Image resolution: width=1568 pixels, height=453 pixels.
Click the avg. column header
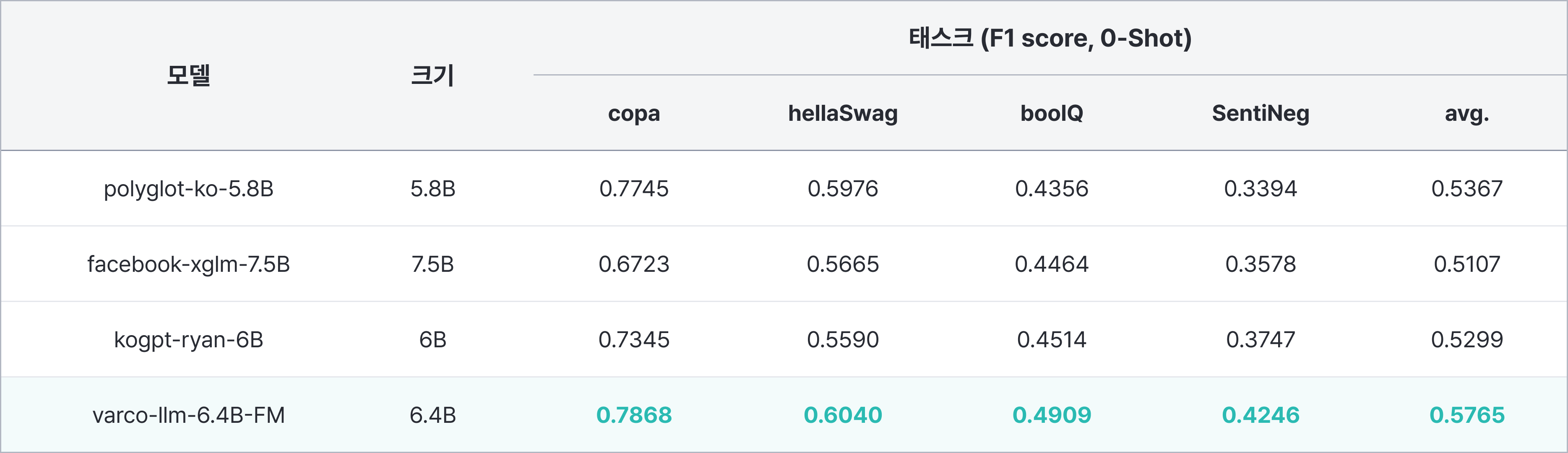pyautogui.click(x=1466, y=113)
